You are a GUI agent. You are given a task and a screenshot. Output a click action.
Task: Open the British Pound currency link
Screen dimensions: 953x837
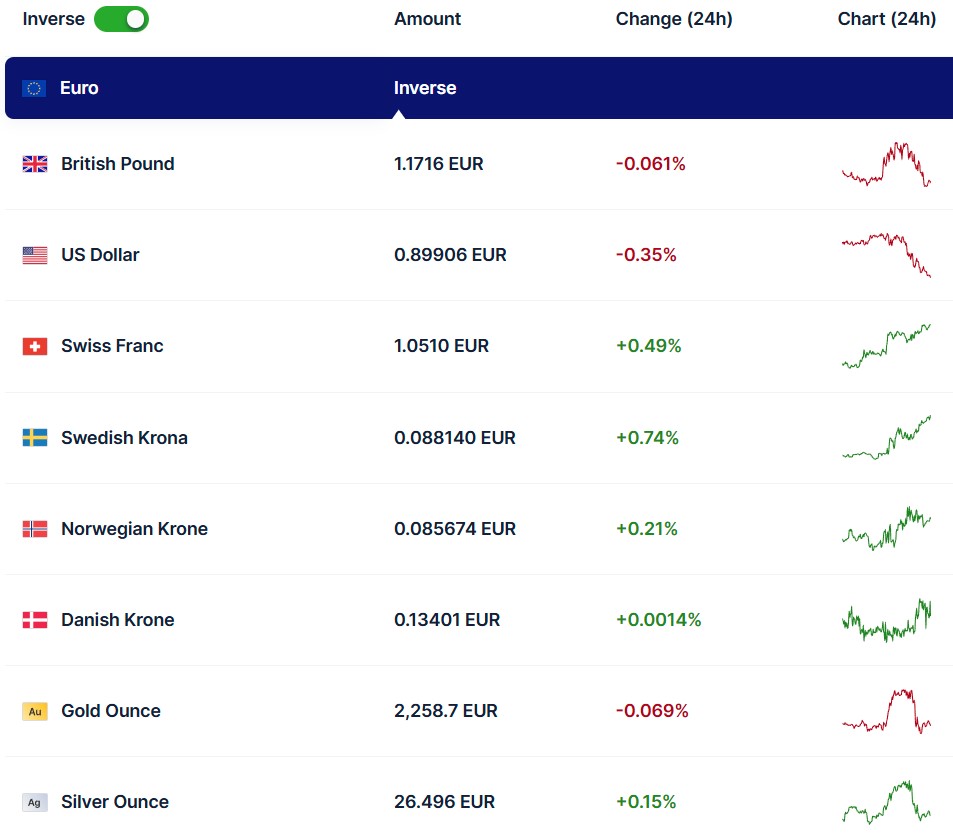[117, 164]
